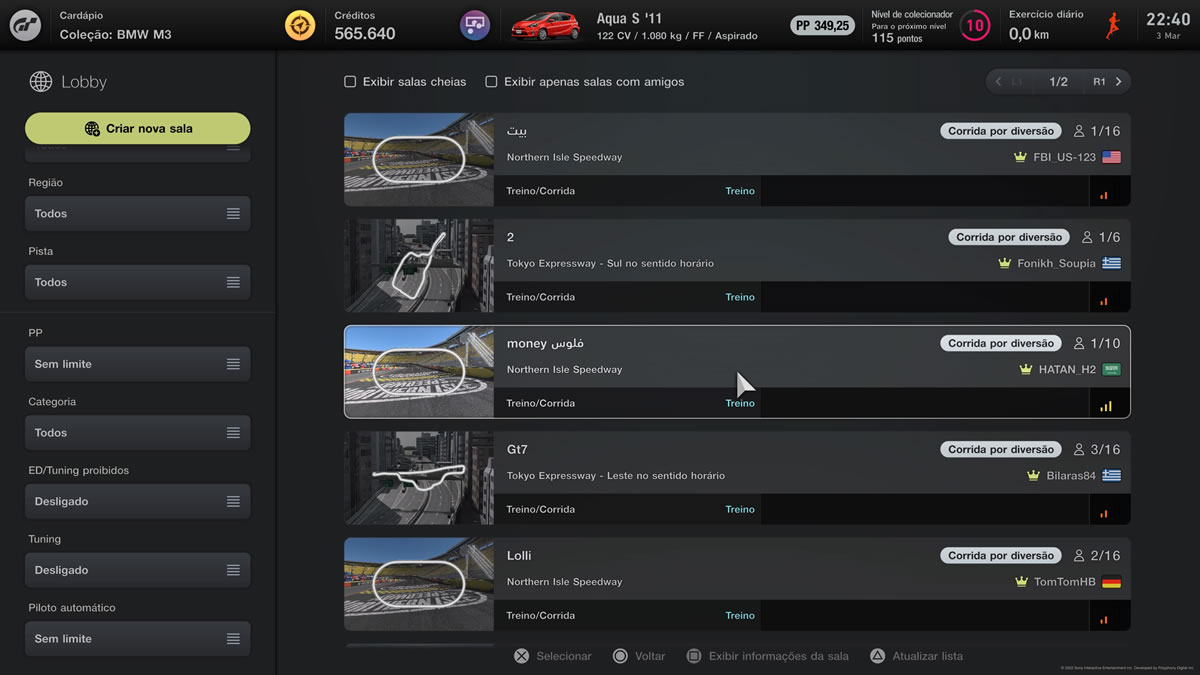This screenshot has height=675, width=1200.
Task: Go to previous page with L1 arrow
Action: [1008, 82]
